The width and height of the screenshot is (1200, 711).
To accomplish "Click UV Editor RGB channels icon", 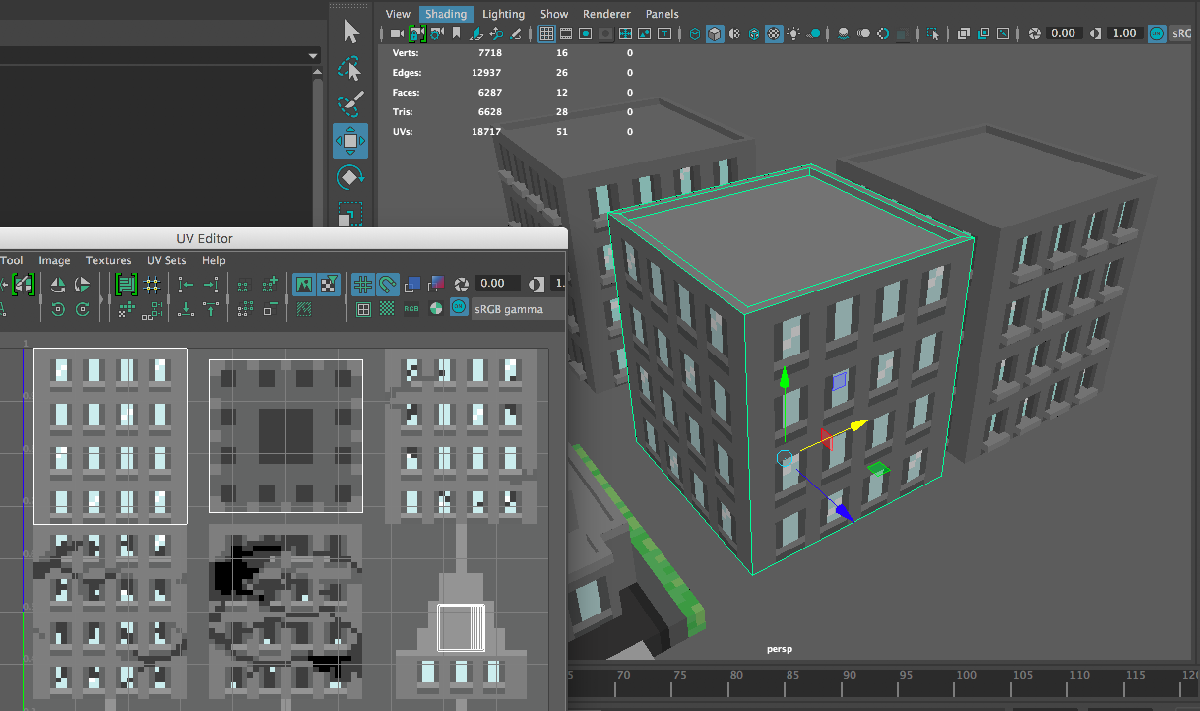I will [412, 309].
